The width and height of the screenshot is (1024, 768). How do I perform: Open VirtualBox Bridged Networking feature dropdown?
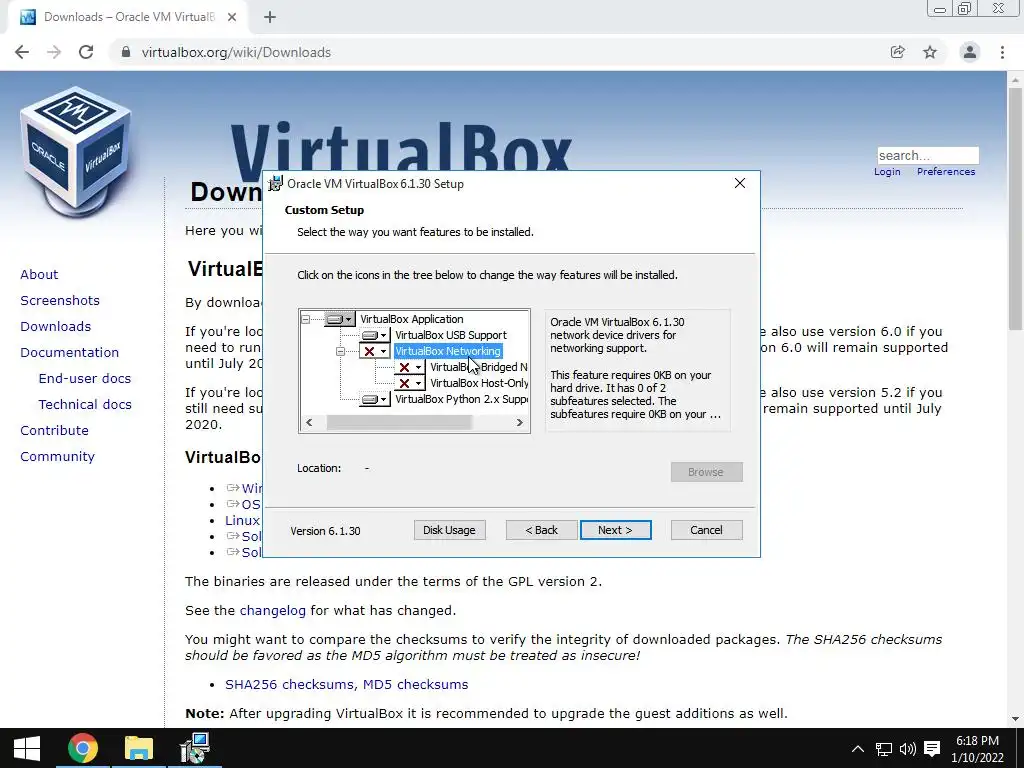pos(410,367)
